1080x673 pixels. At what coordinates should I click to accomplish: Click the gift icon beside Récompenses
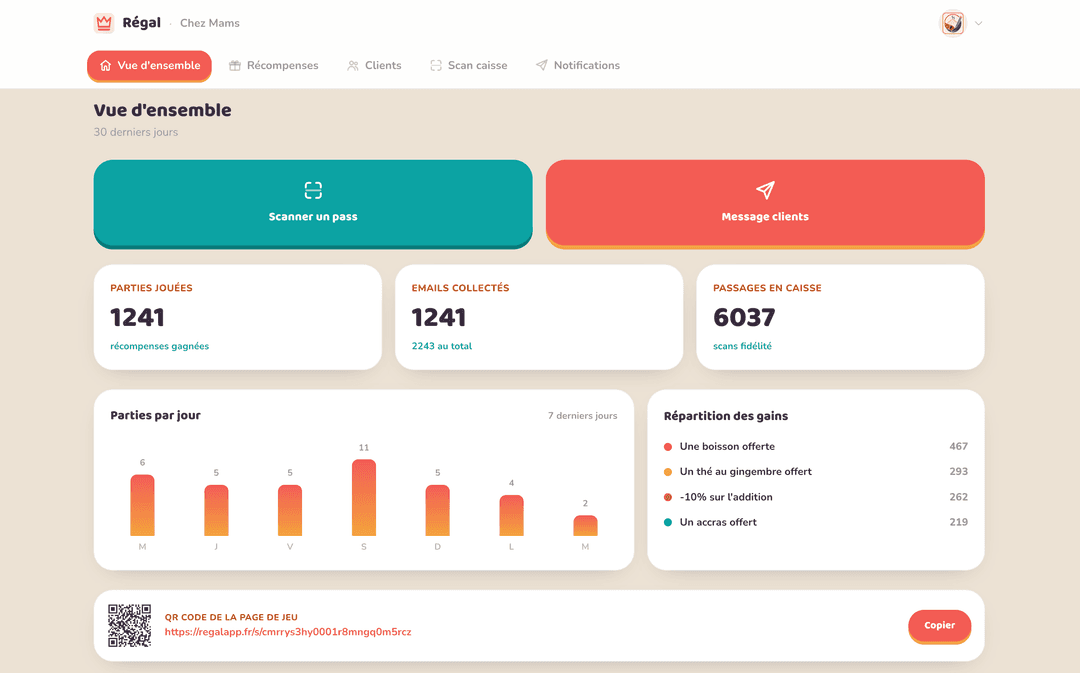pos(235,65)
